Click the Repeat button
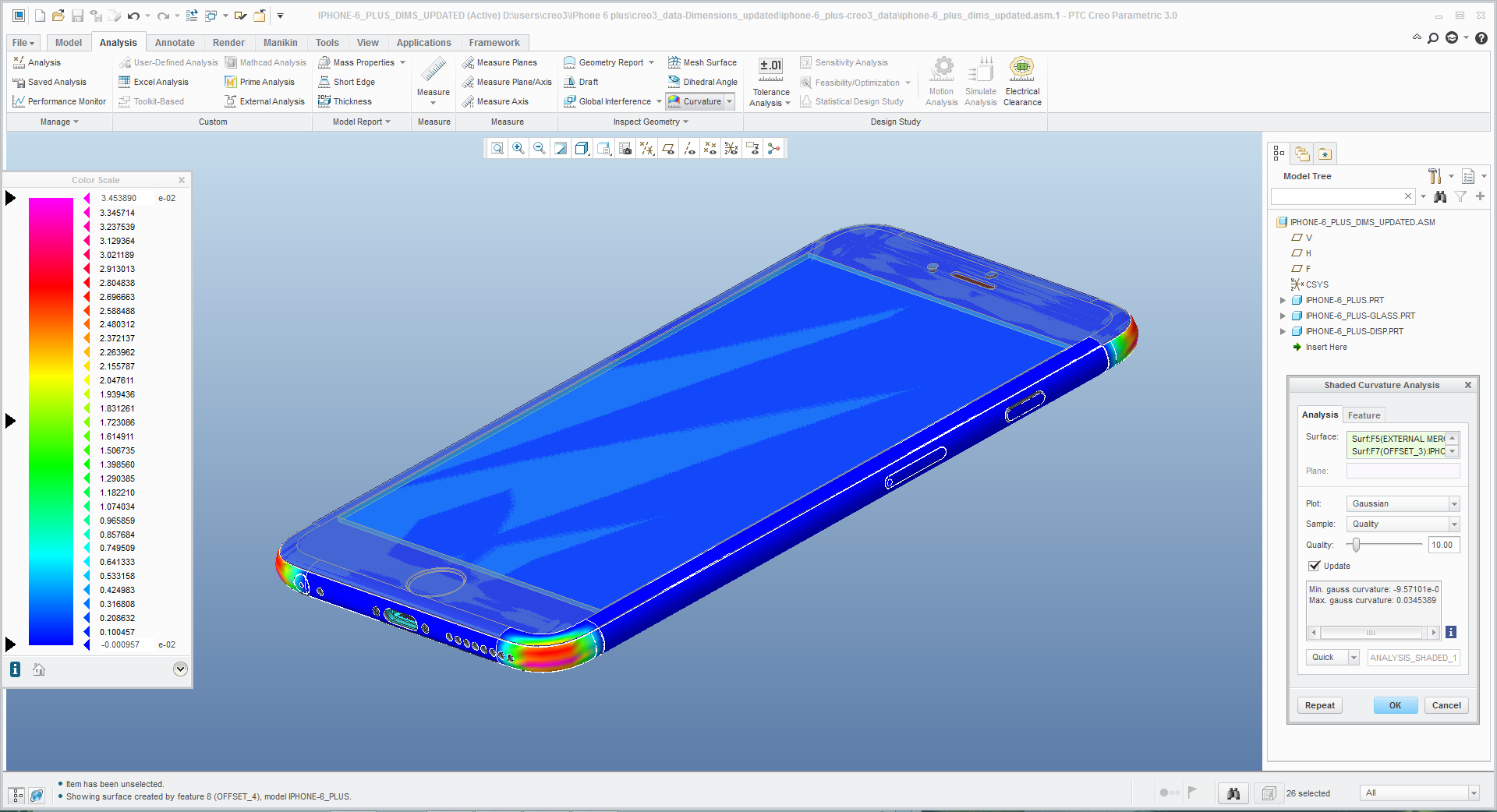 coord(1320,705)
